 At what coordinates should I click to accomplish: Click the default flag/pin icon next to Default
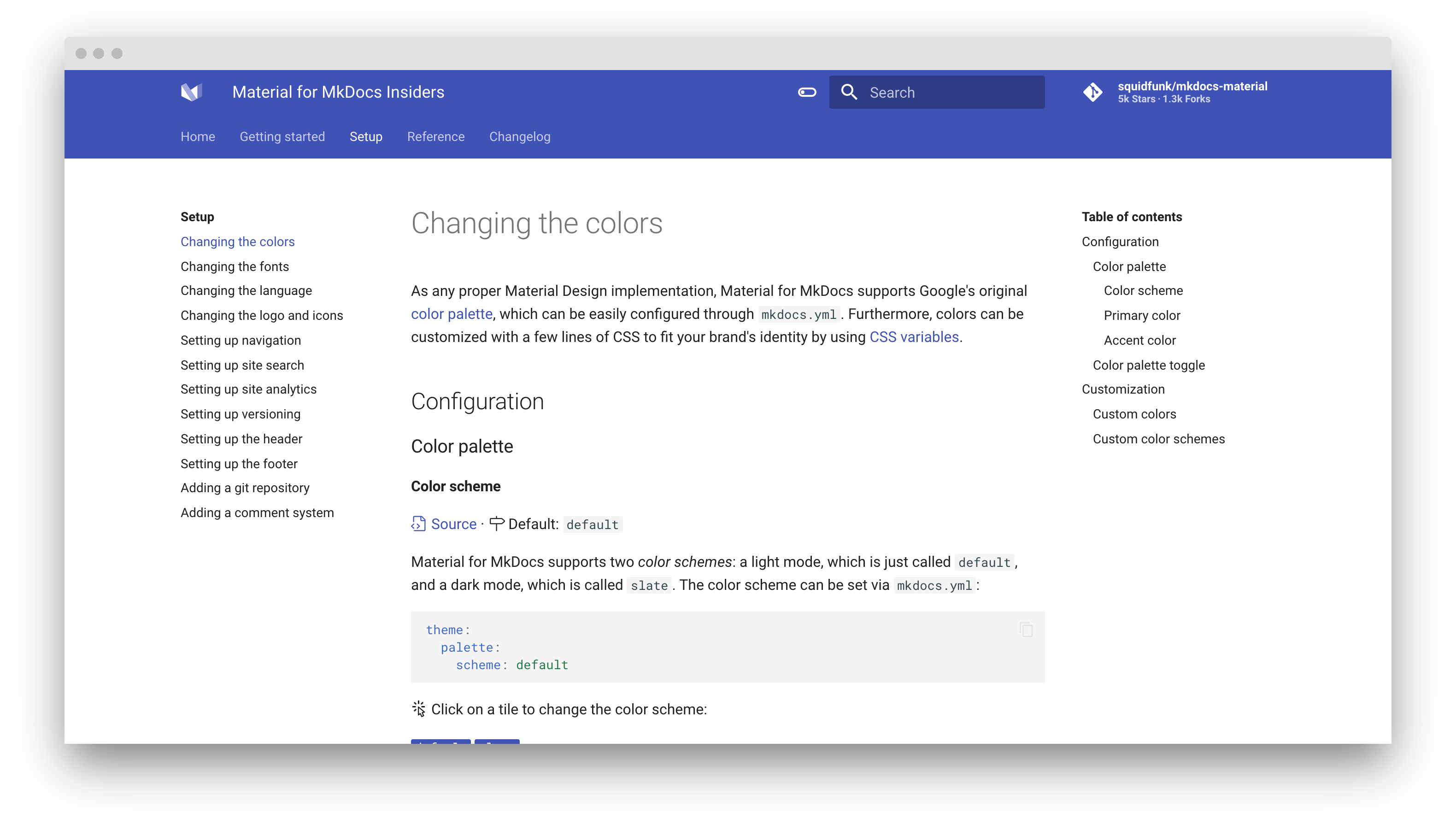[497, 524]
